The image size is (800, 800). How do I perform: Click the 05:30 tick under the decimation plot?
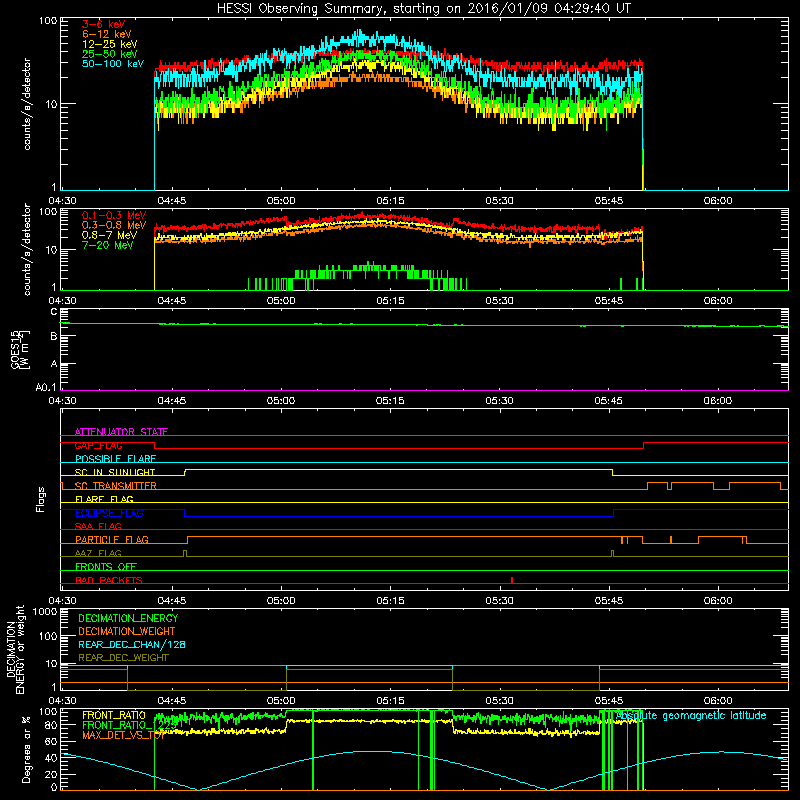click(499, 701)
